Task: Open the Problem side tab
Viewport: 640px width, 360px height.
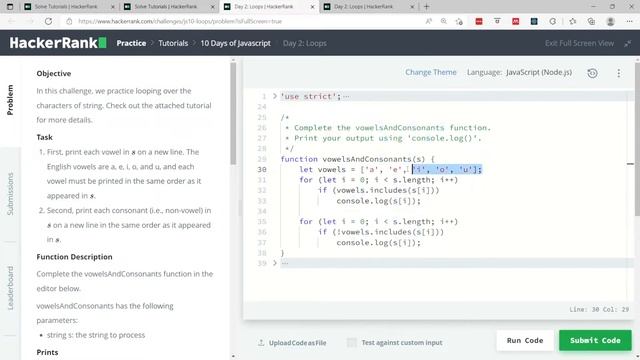Action: pos(10,100)
